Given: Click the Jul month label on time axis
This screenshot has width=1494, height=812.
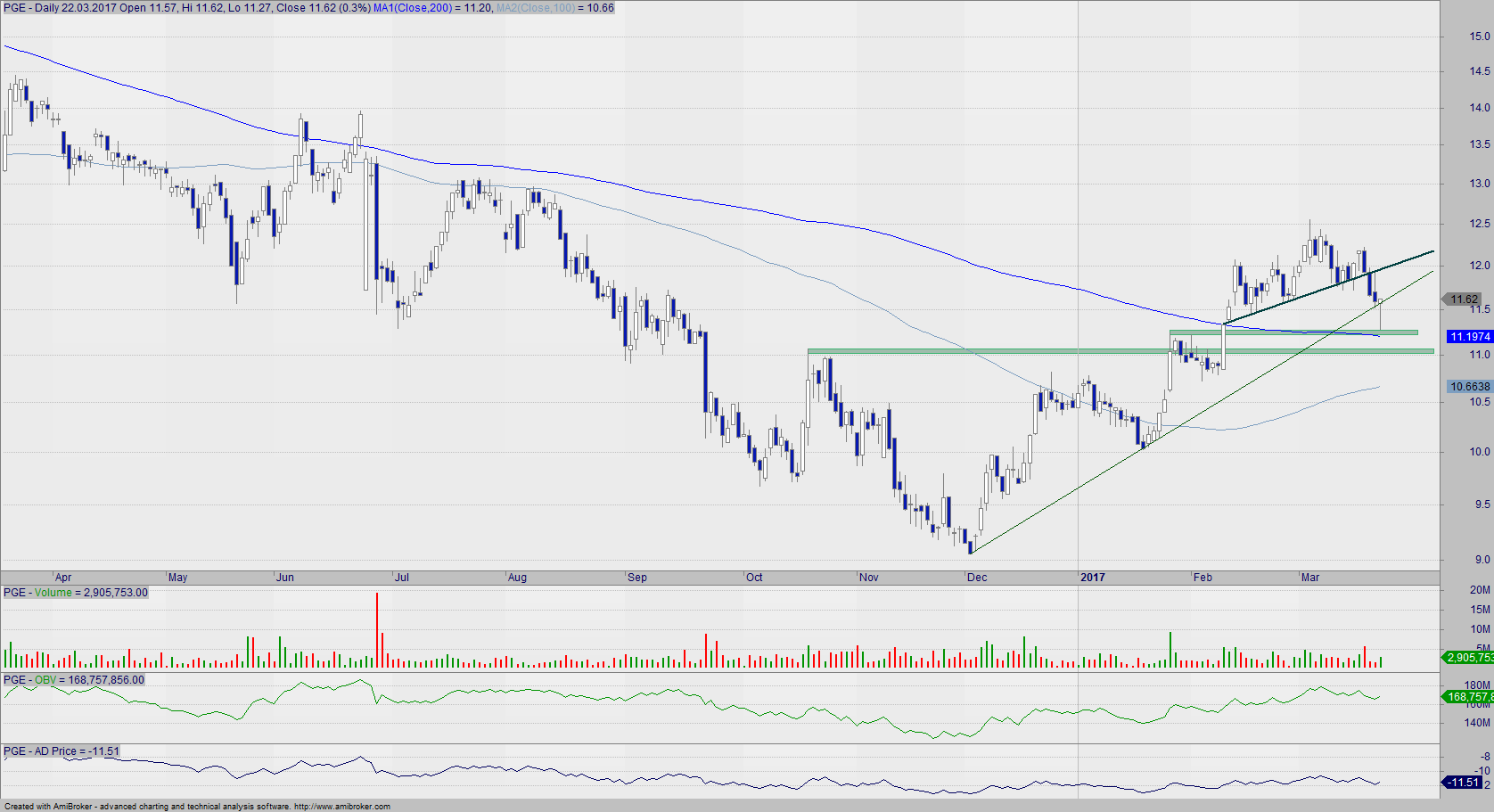Looking at the screenshot, I should 402,578.
